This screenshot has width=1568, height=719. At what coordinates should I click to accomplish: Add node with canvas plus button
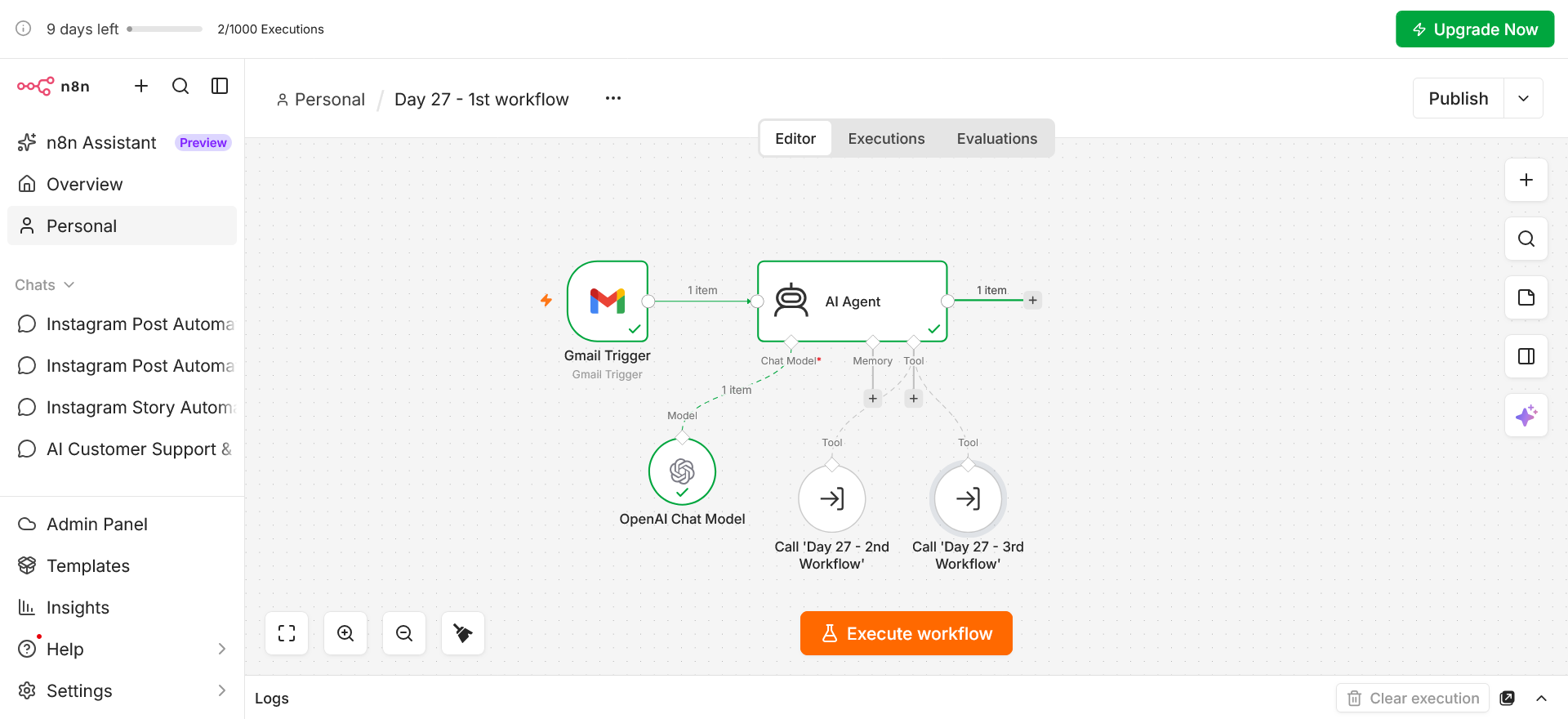click(x=1526, y=180)
